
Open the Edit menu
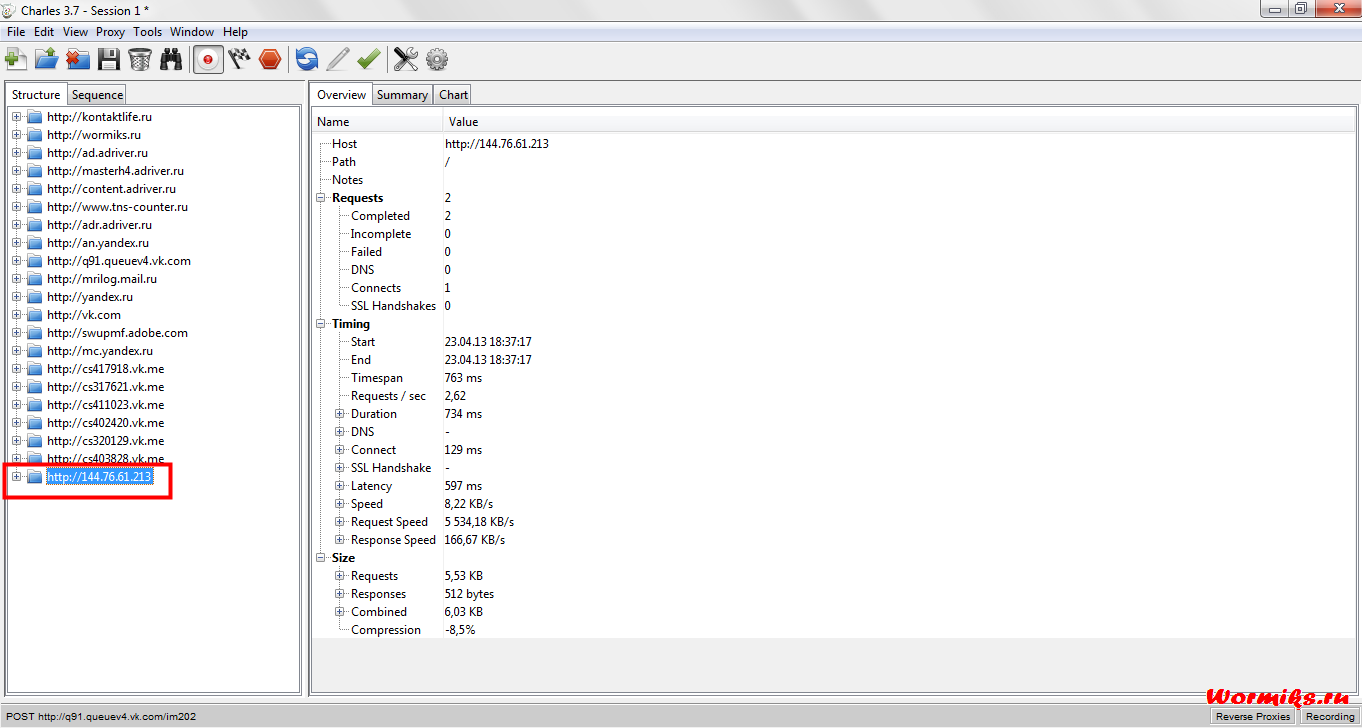tap(44, 32)
